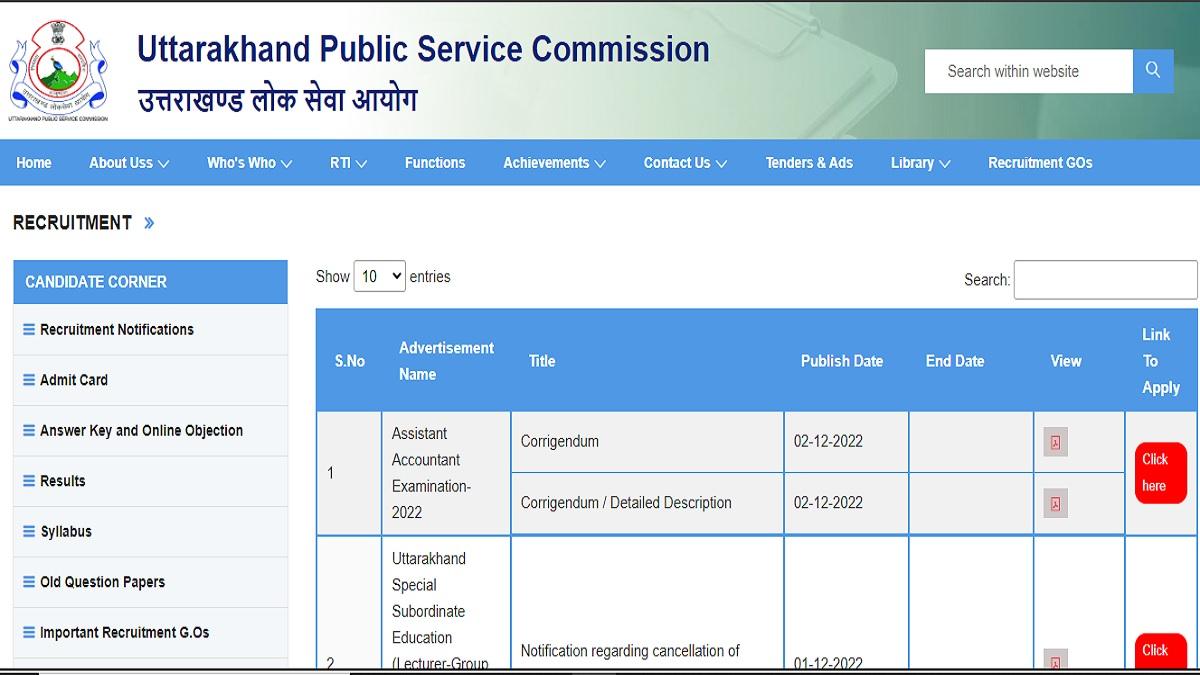1200x675 pixels.
Task: Click the list icon beside Admit Card
Action: 31,379
